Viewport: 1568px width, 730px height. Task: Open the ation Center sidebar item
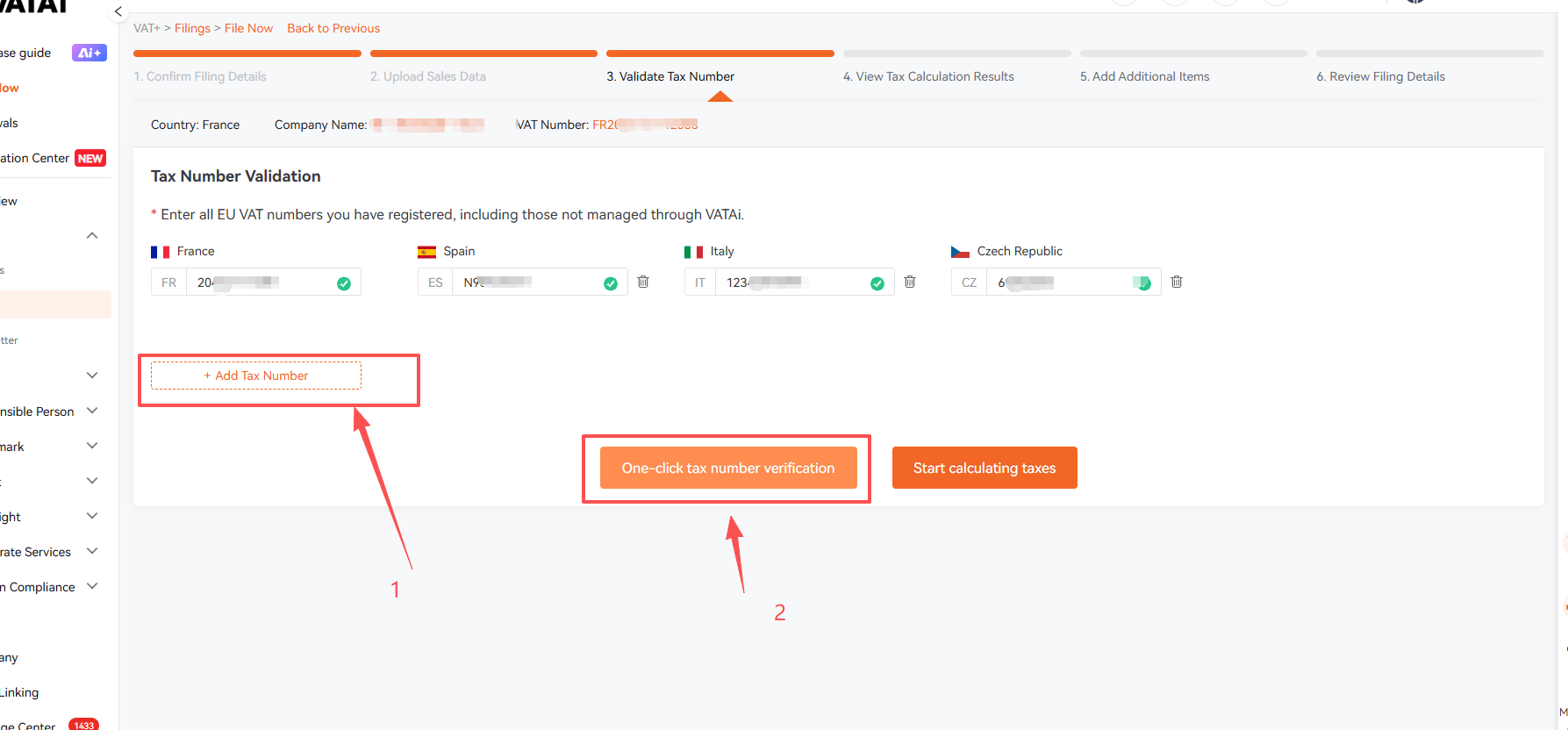34,158
